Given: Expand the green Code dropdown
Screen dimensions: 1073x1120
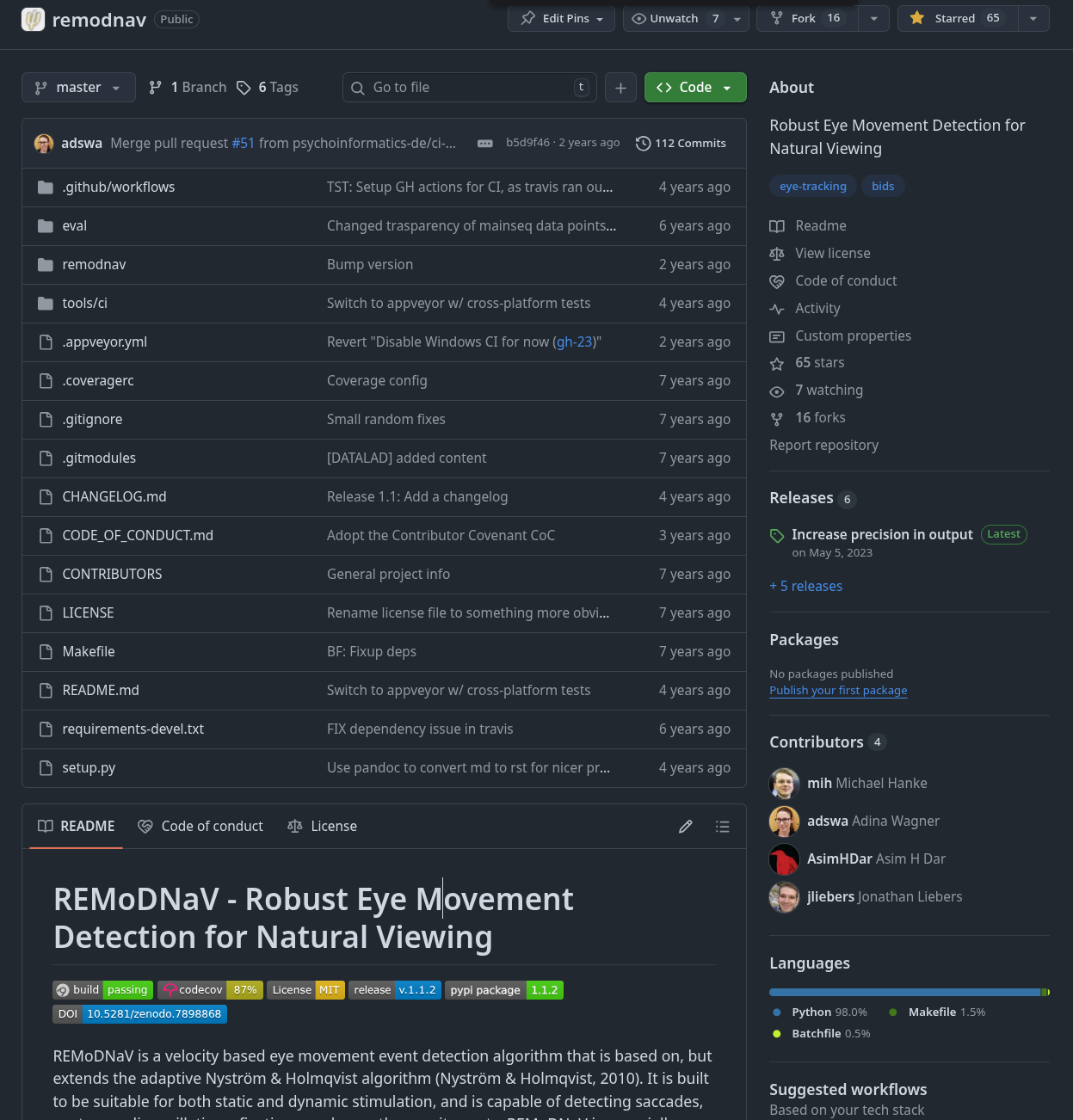Looking at the screenshot, I should pyautogui.click(x=694, y=88).
